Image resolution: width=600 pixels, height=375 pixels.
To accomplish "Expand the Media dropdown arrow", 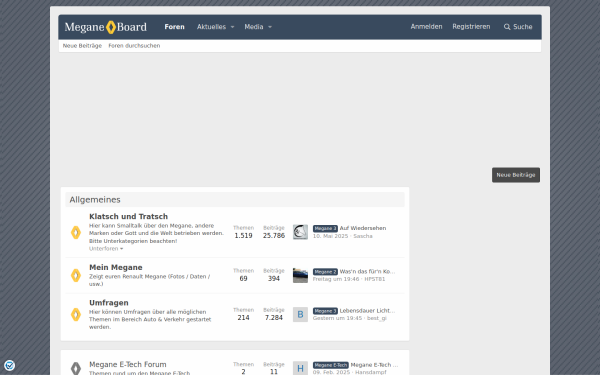I will point(270,27).
